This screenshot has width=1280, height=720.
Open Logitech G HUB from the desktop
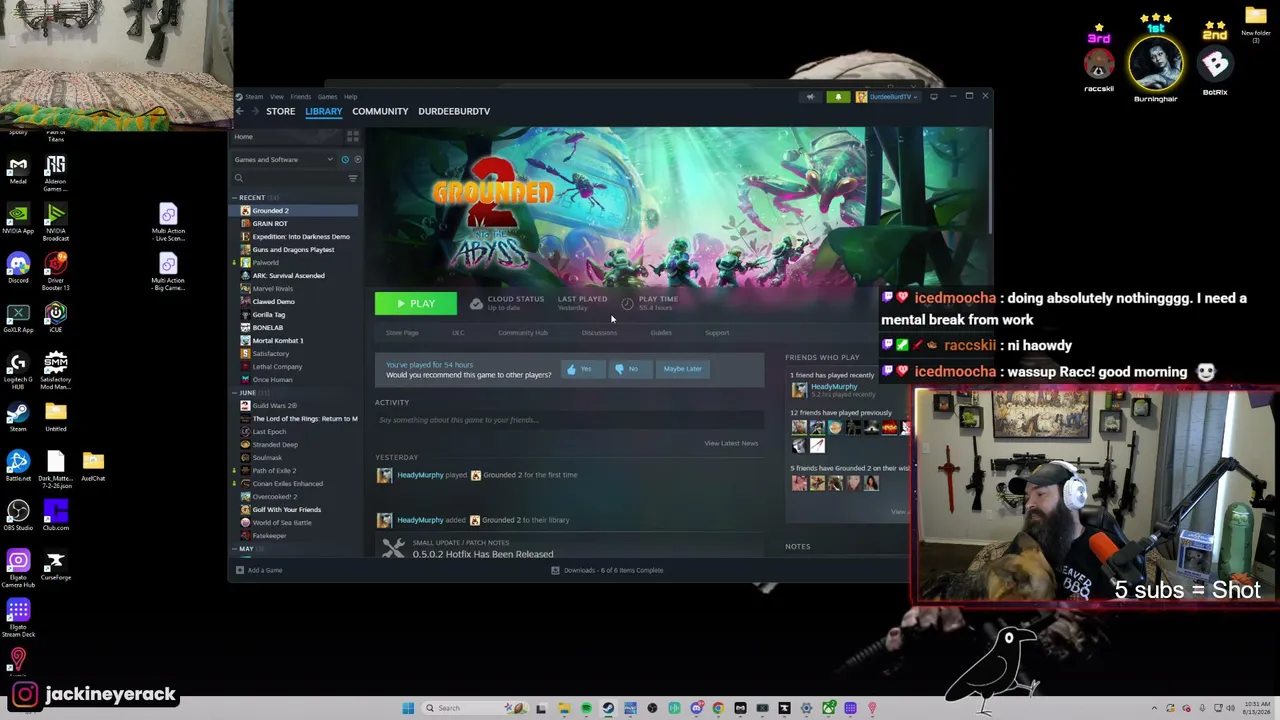18,371
